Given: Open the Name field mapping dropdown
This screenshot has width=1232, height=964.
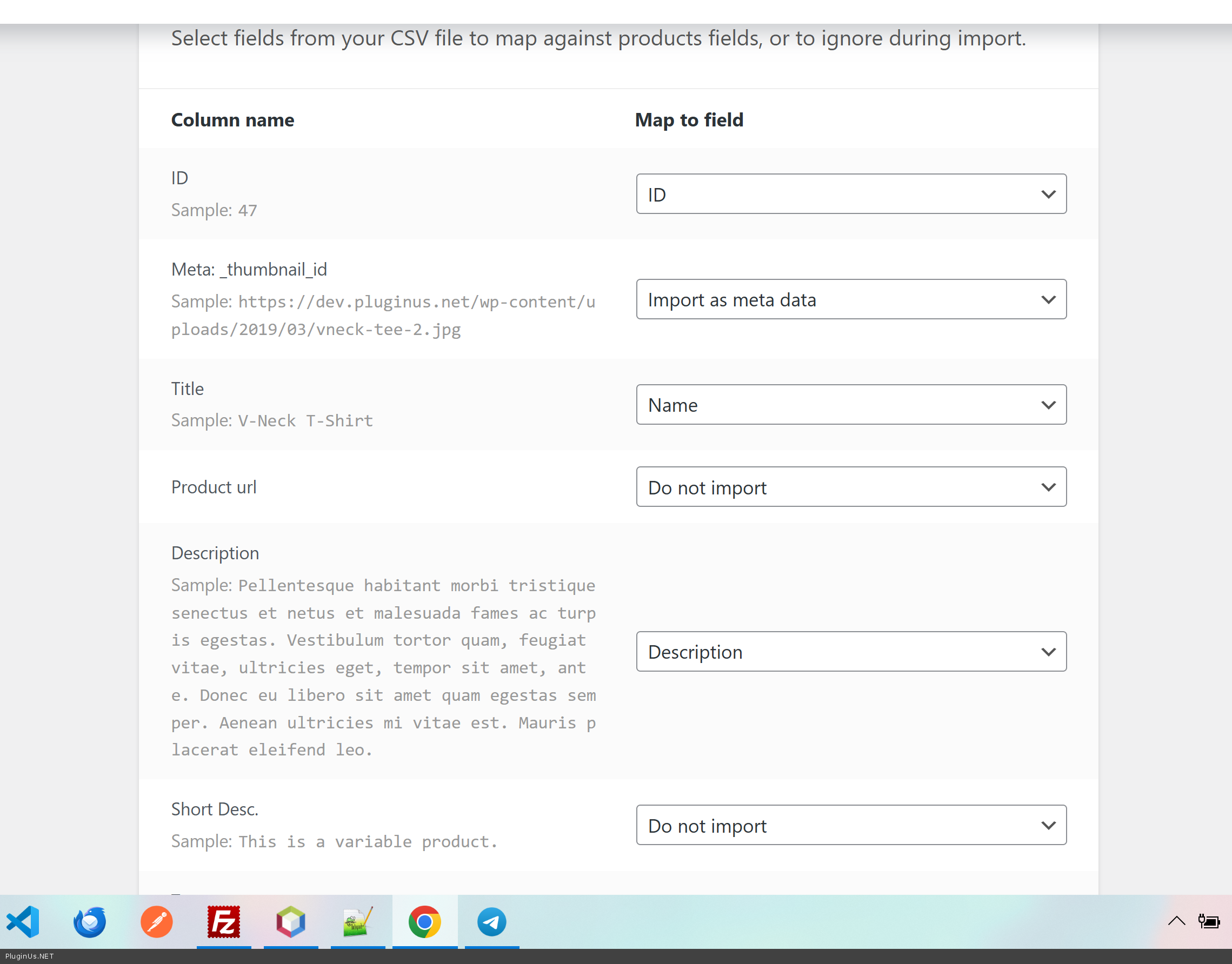Looking at the screenshot, I should [851, 405].
